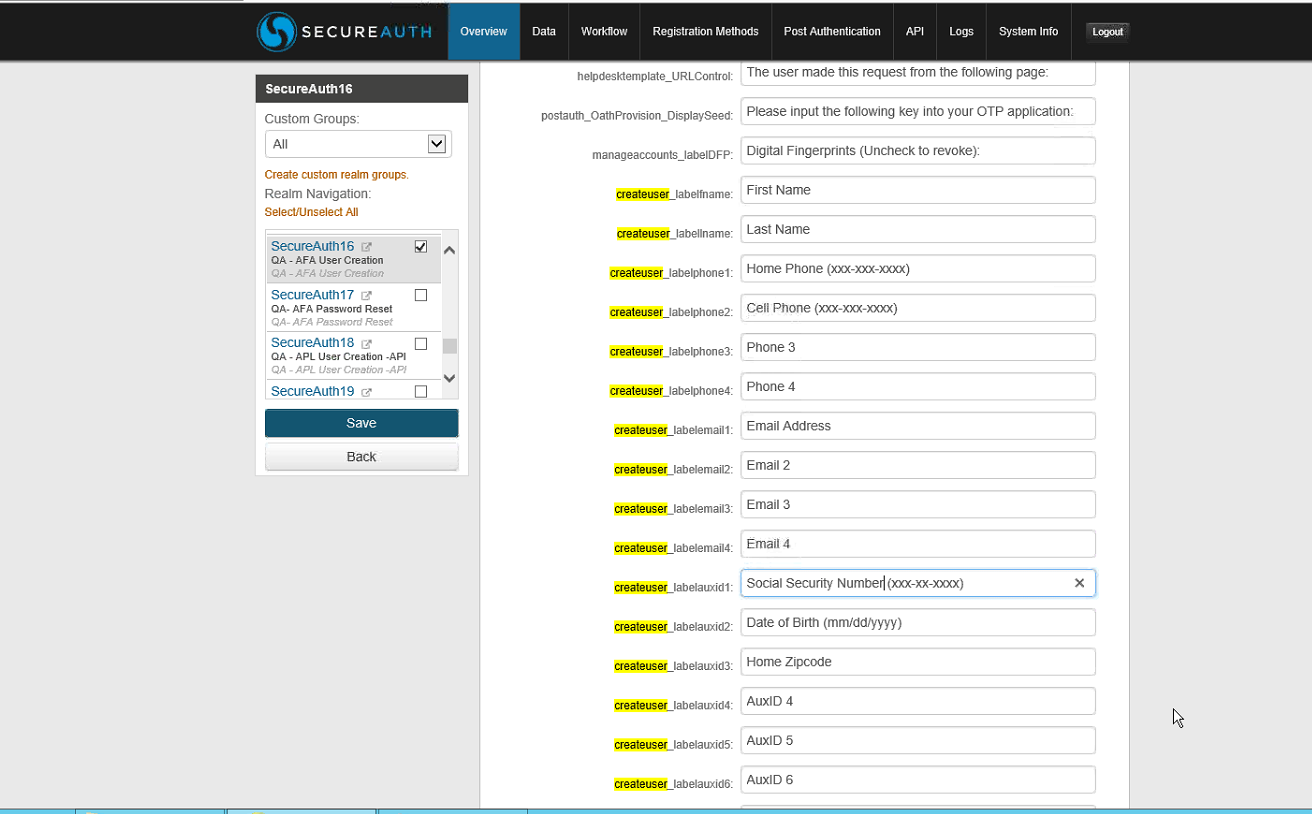Screen dimensions: 1312x814
Task: Click the Date of Birth input field
Action: pos(918,623)
